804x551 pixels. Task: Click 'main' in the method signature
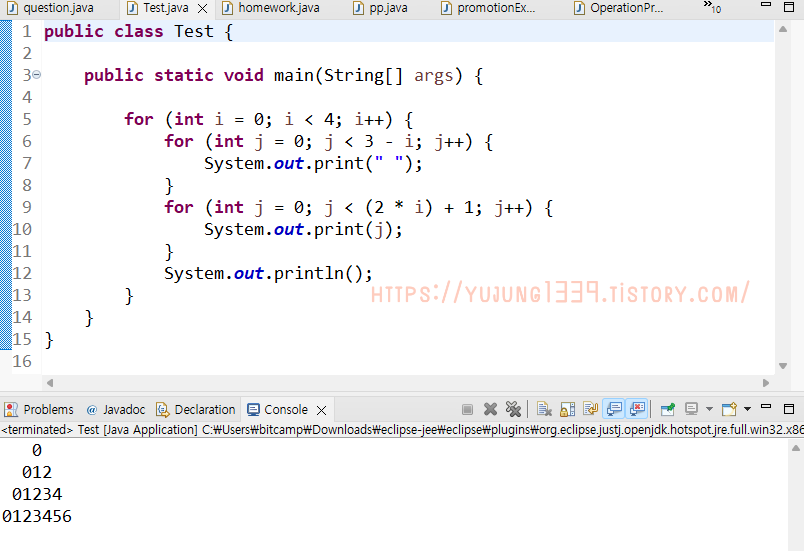click(294, 75)
